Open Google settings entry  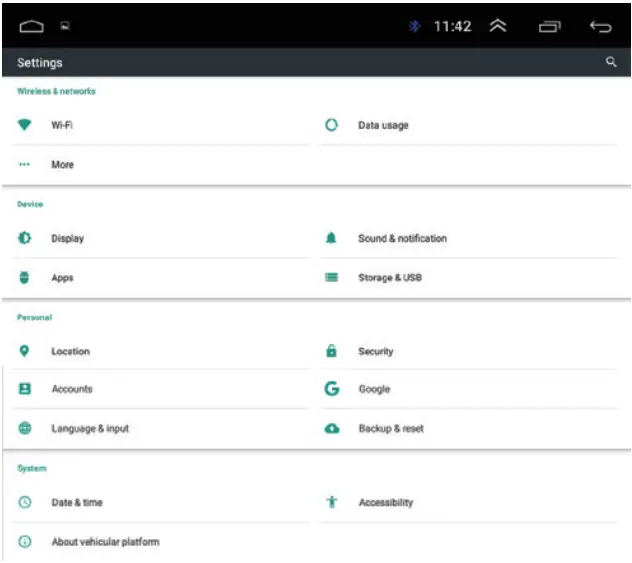point(468,389)
